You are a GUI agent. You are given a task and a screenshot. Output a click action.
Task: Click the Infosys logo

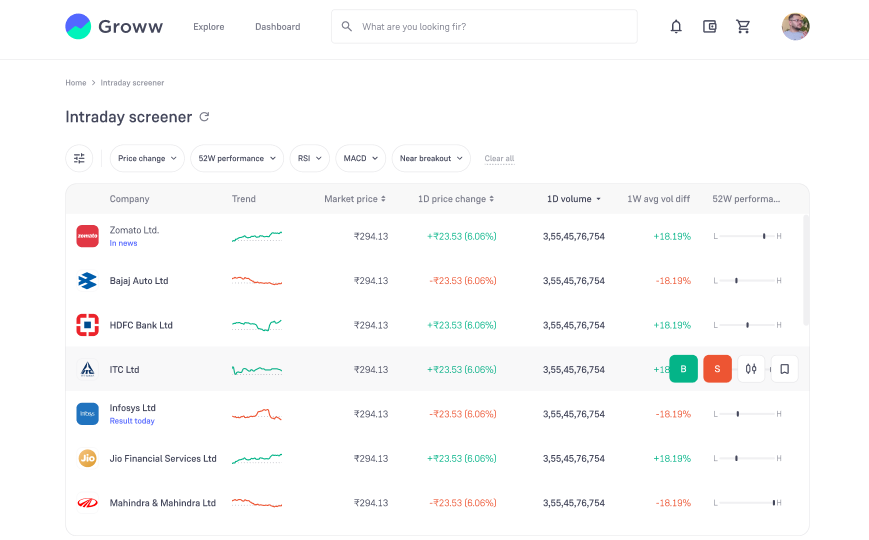click(88, 414)
